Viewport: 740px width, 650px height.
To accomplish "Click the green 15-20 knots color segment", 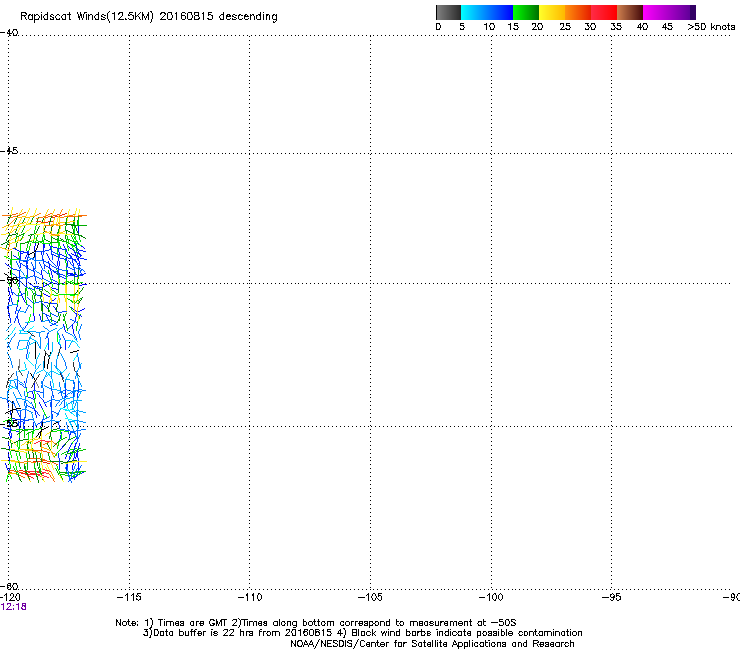I will click(x=526, y=12).
